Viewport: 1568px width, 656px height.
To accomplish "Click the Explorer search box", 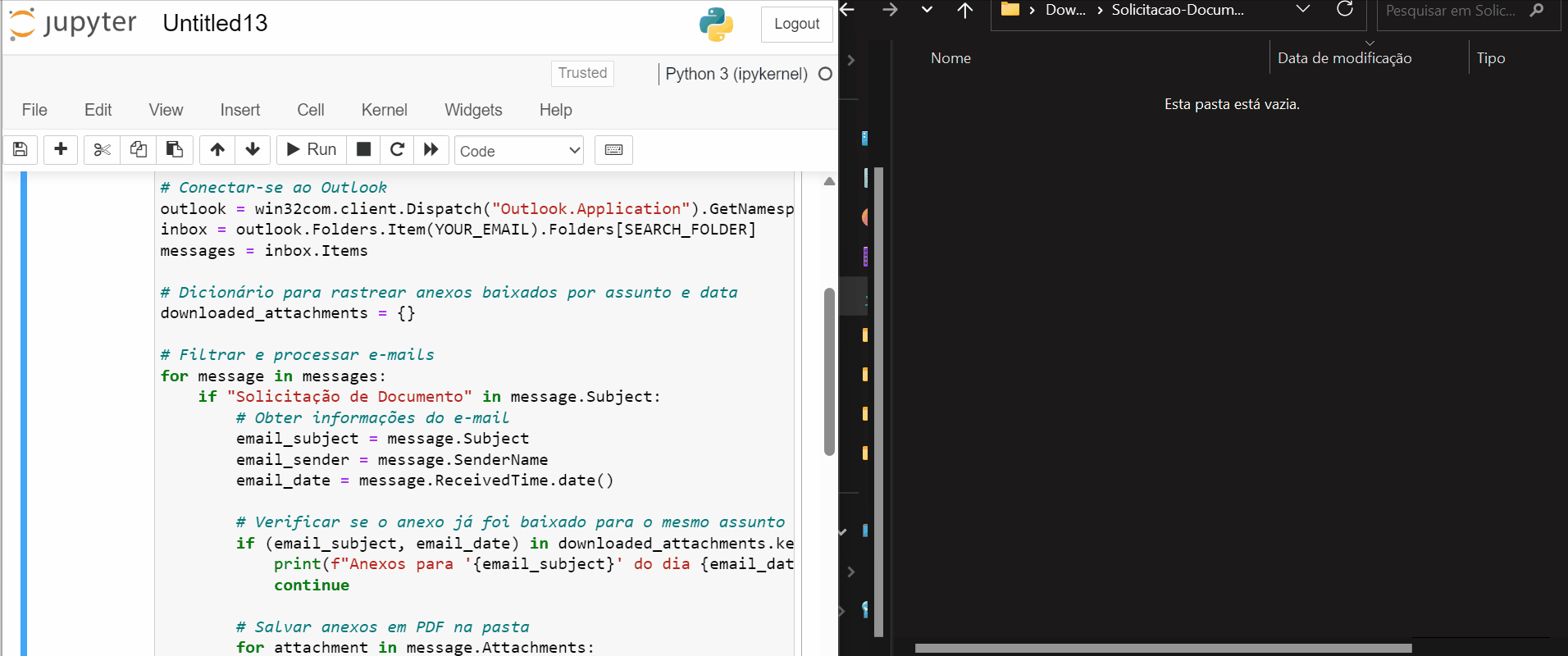I will [1468, 11].
